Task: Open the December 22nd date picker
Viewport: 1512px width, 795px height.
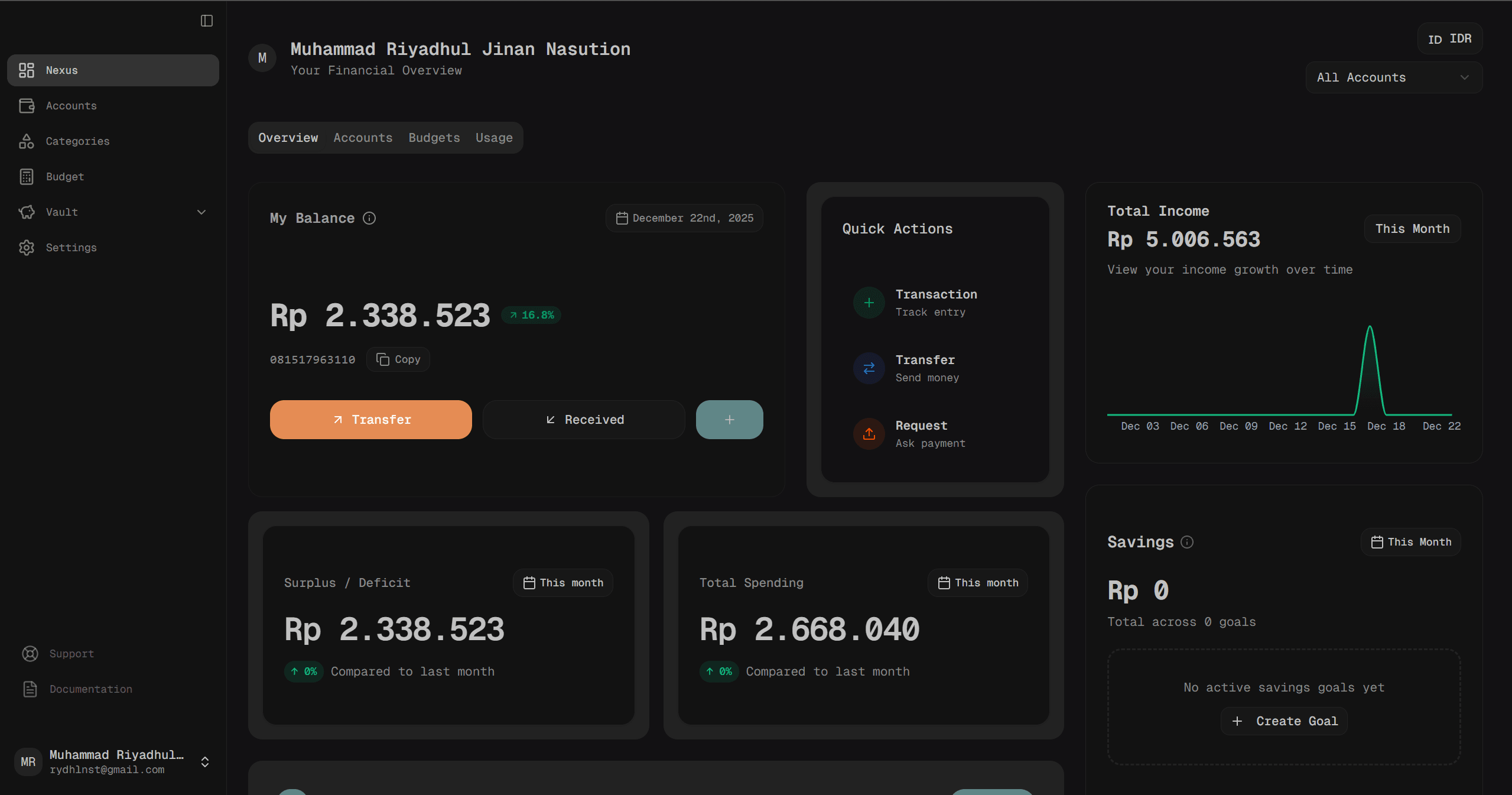Action: tap(684, 218)
